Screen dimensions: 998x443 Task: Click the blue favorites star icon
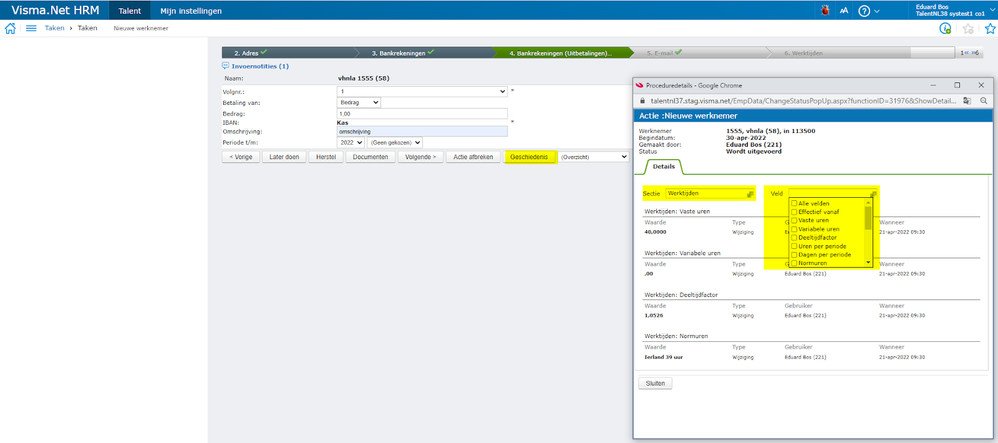coord(990,28)
